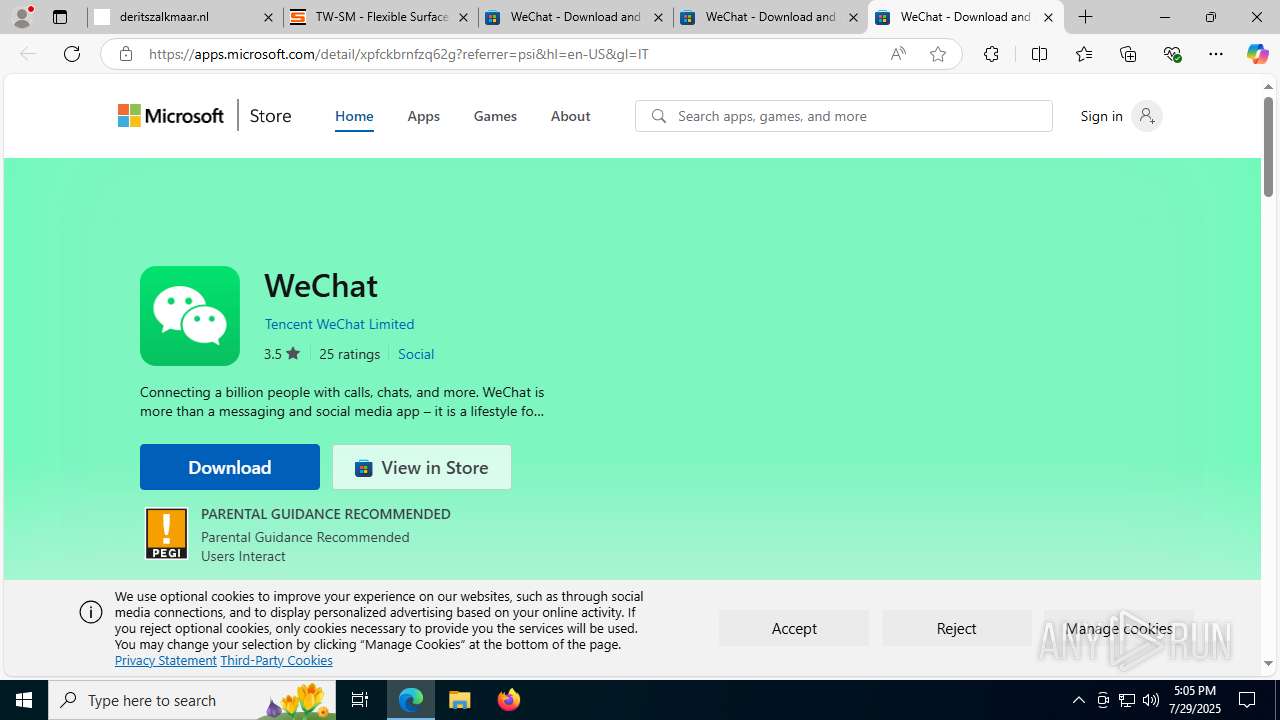Activate Read aloud icon in address bar

pyautogui.click(x=898, y=54)
